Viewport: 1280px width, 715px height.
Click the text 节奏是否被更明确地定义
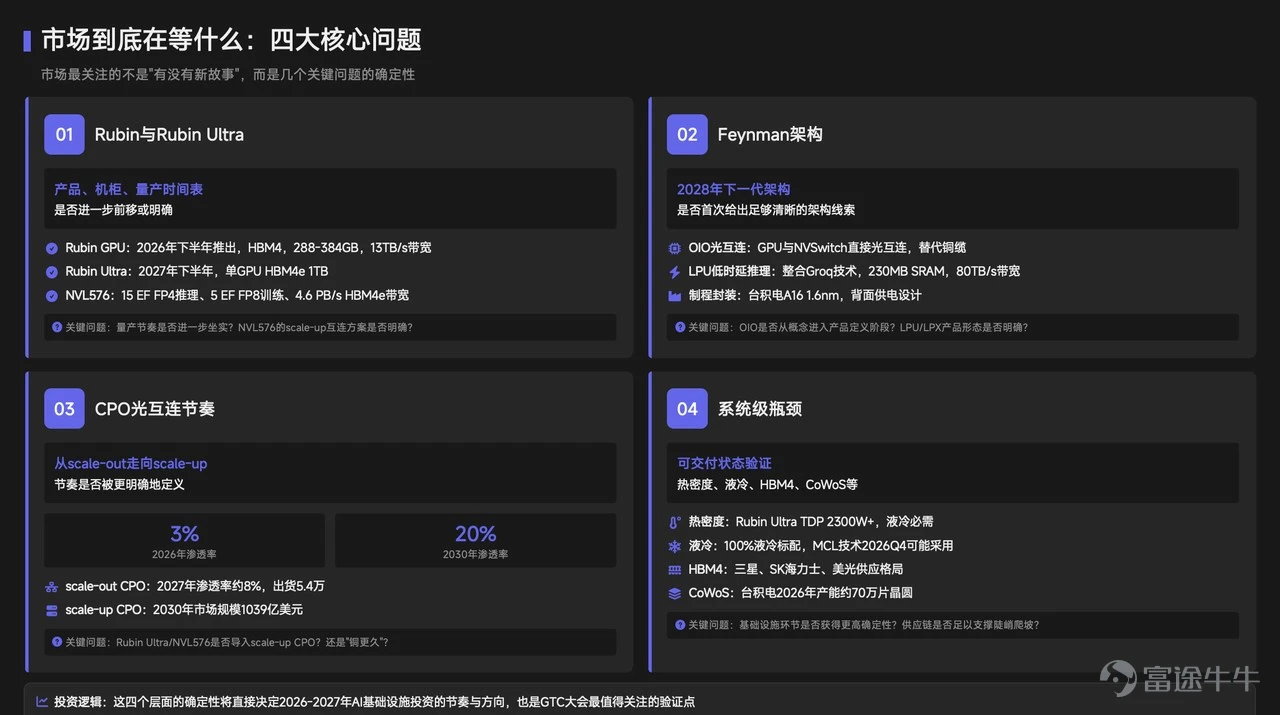point(120,485)
